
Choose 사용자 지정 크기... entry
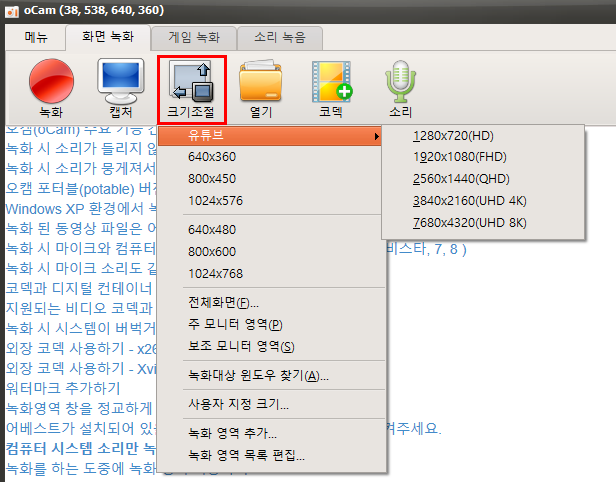point(270,404)
